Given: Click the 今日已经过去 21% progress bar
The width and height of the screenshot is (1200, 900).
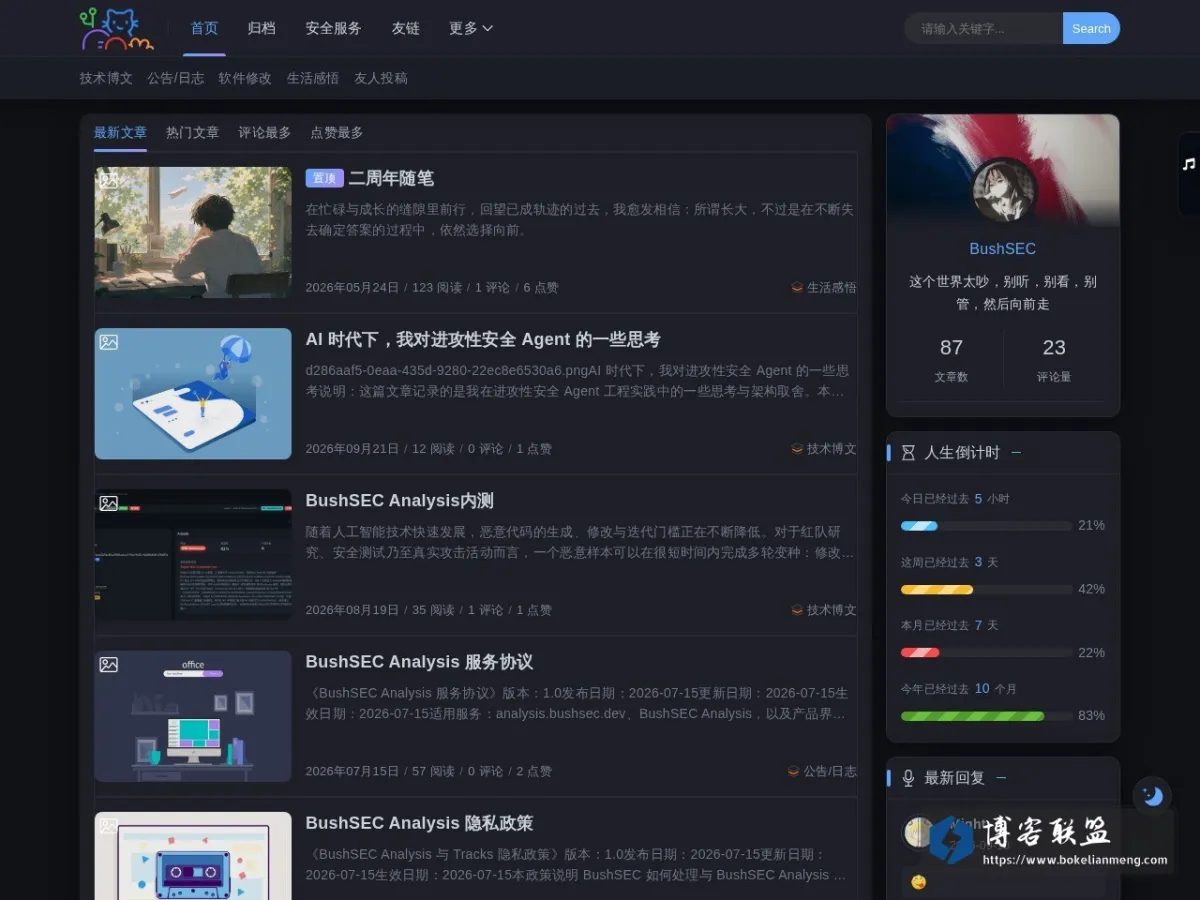Looking at the screenshot, I should click(x=986, y=526).
